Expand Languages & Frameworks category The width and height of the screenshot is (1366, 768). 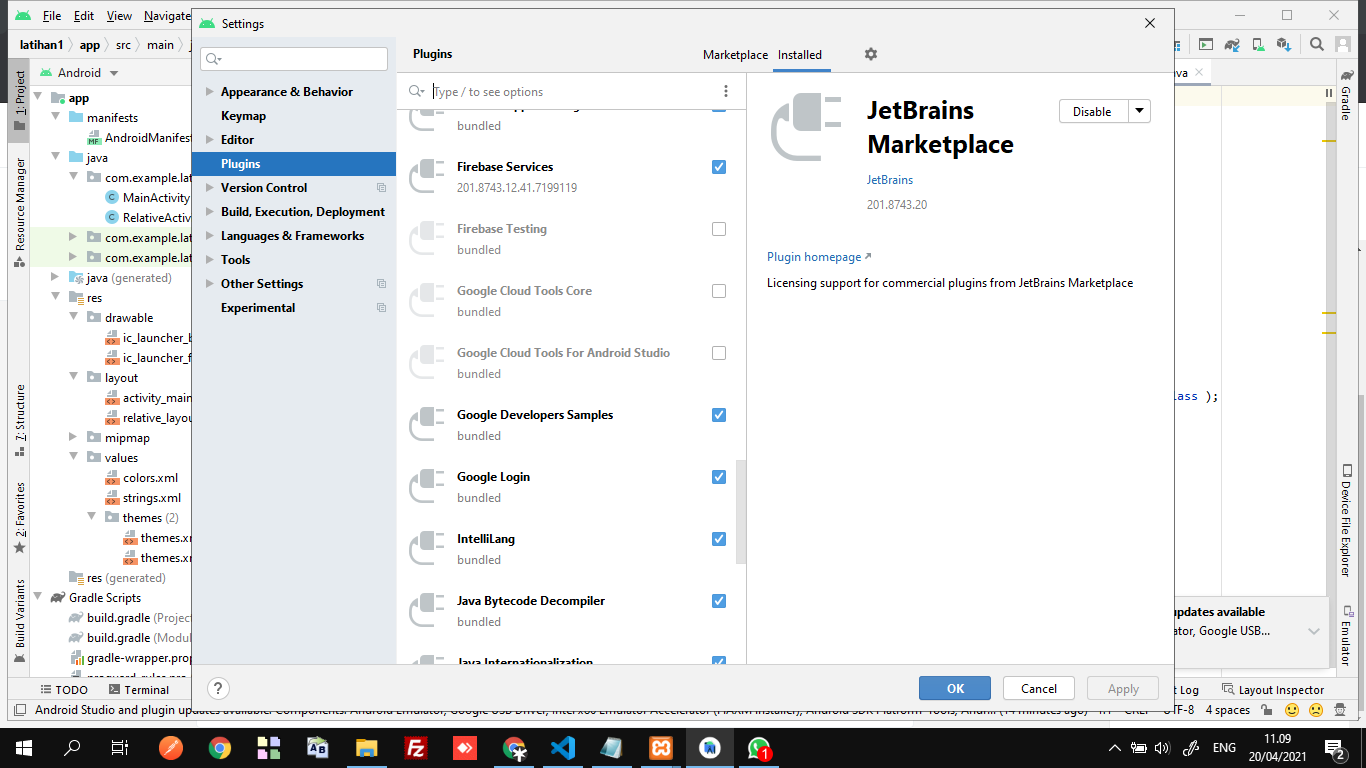209,235
